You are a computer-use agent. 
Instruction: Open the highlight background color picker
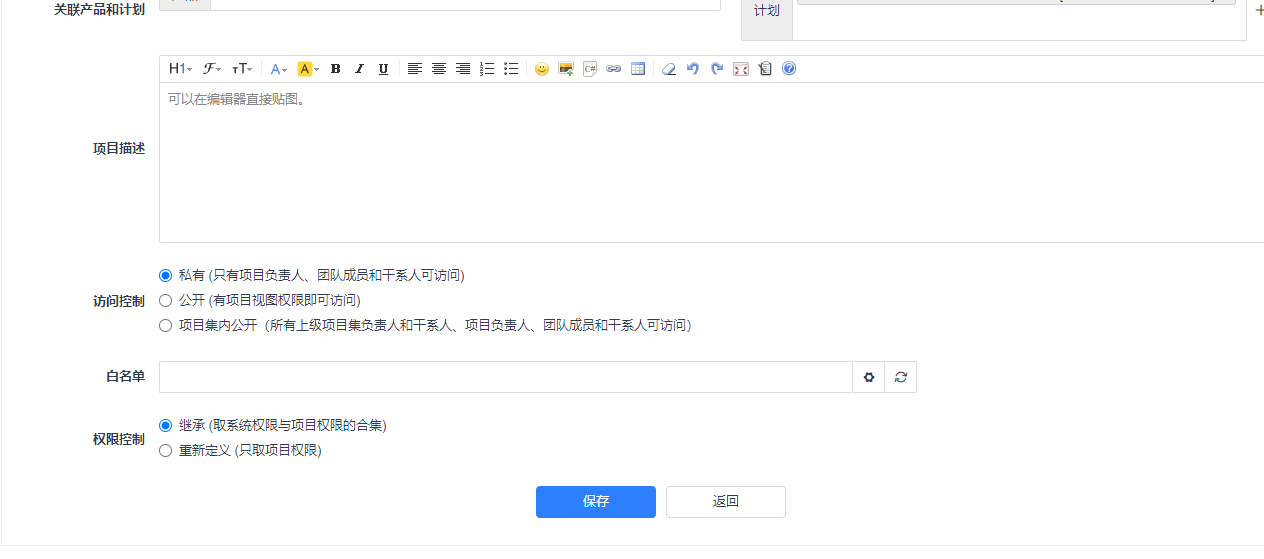(x=308, y=69)
